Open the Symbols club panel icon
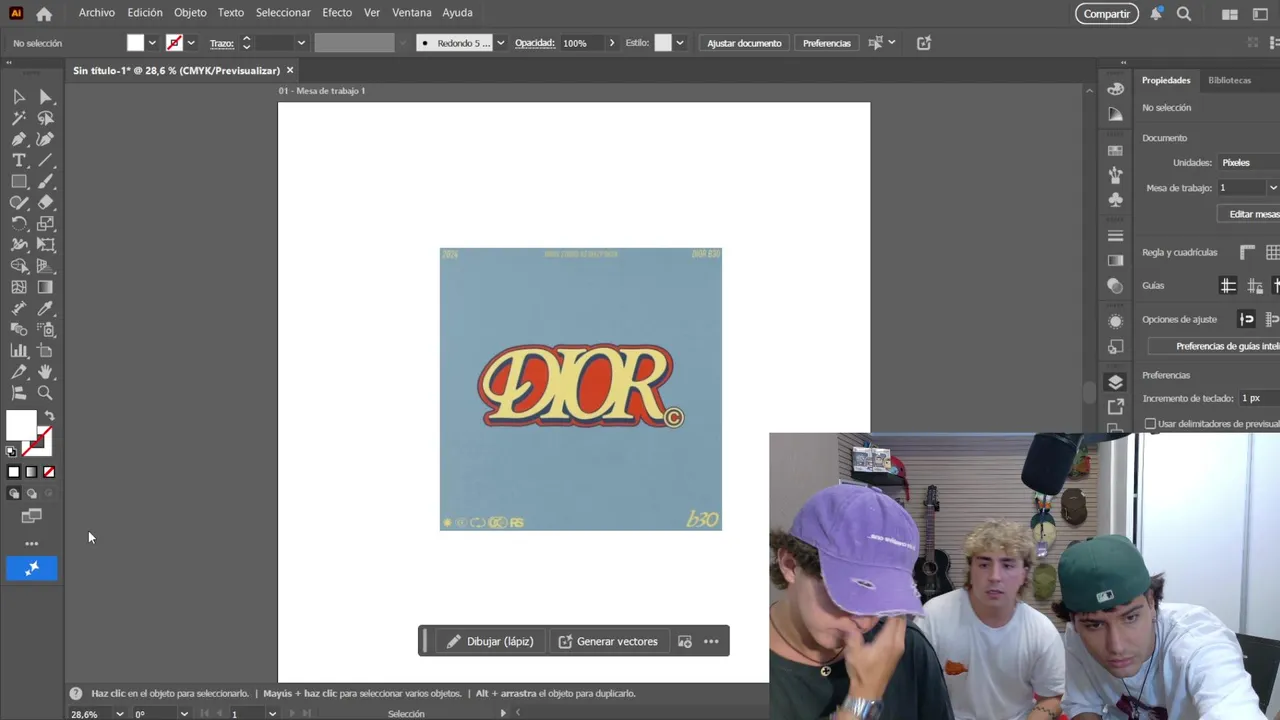 tap(1115, 199)
